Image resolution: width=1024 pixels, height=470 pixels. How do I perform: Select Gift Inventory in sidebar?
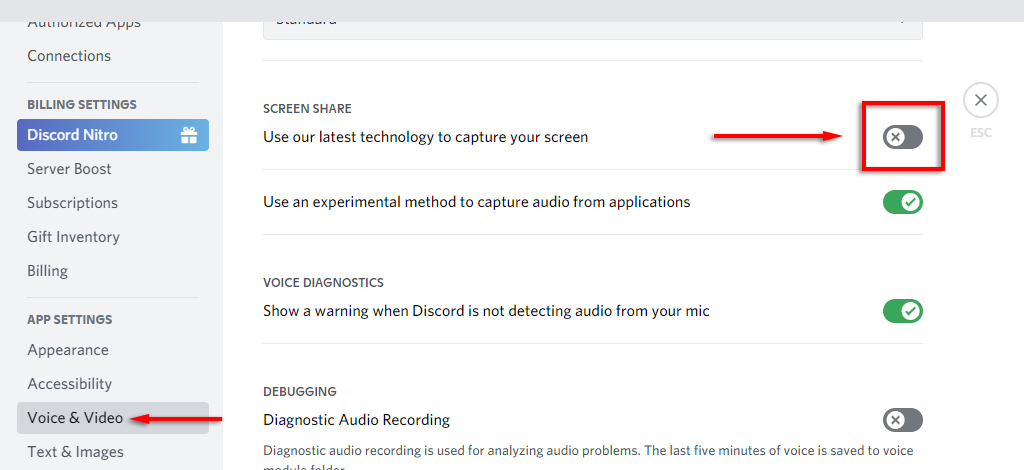click(73, 237)
